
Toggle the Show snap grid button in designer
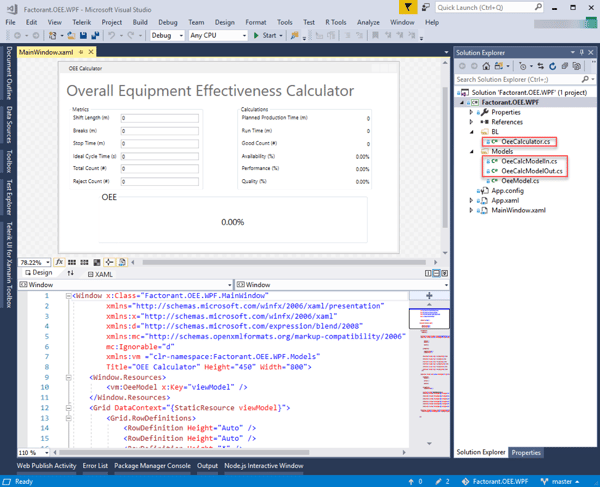(x=72, y=262)
